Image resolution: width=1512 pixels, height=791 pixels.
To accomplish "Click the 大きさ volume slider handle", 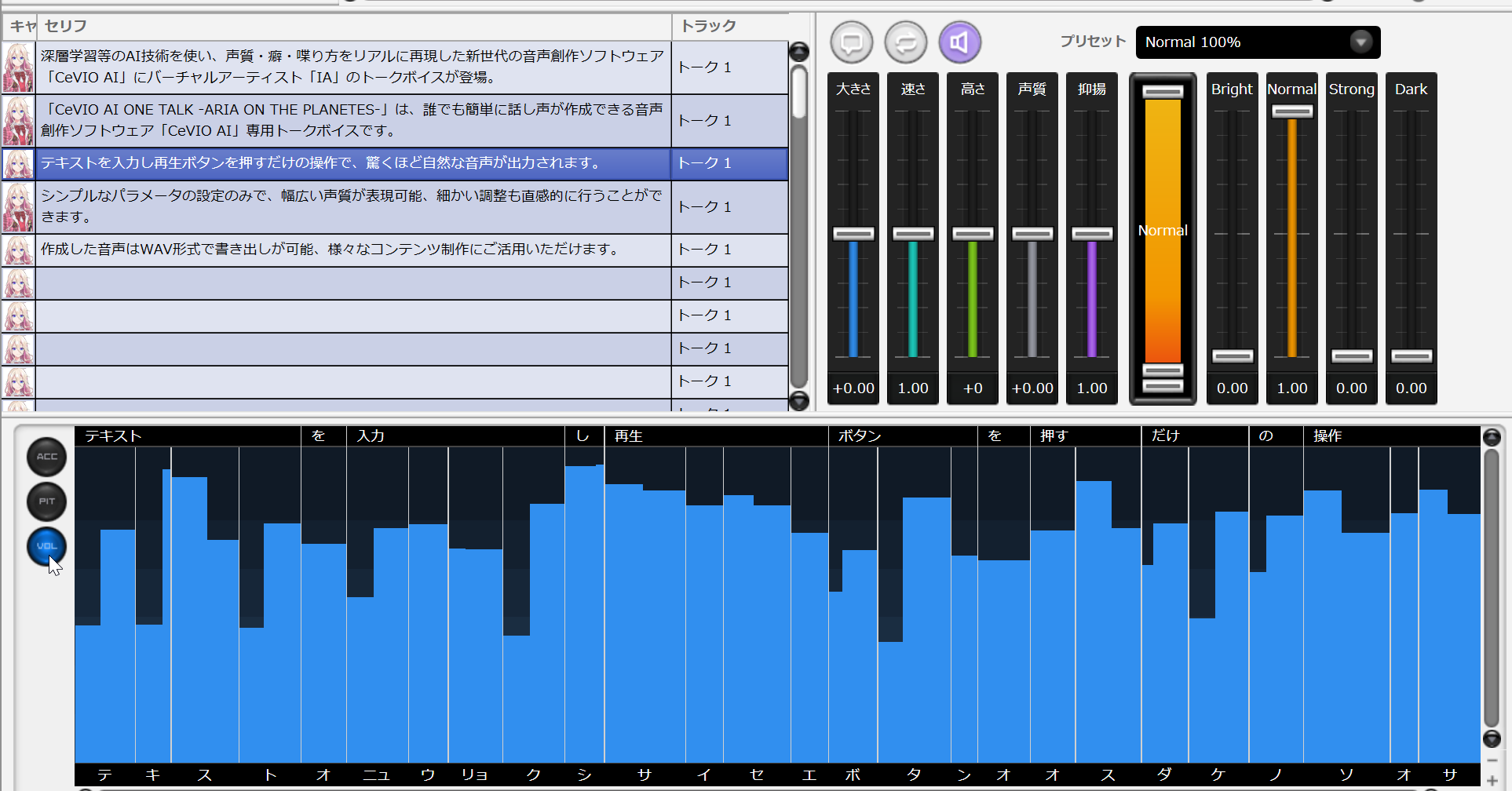I will tap(853, 234).
